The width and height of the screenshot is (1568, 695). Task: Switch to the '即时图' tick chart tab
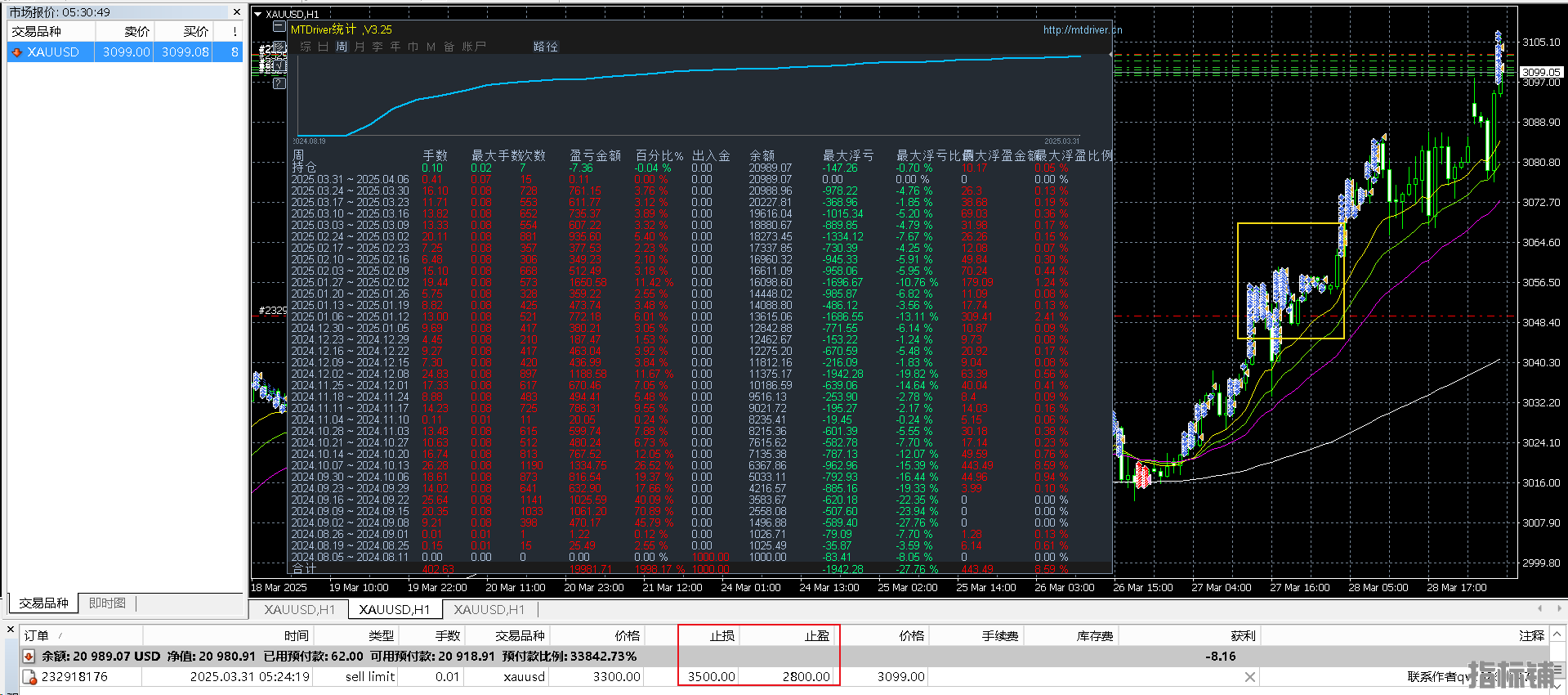click(x=107, y=603)
